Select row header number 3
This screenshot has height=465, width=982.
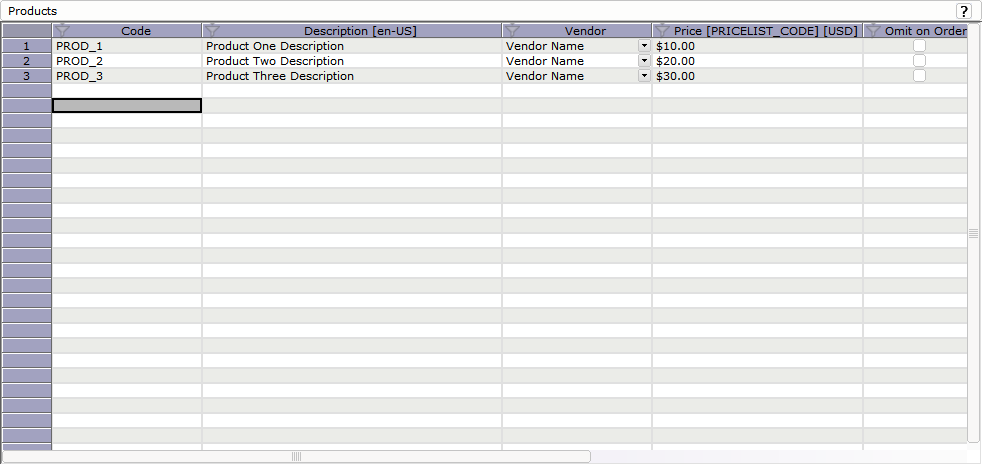(x=26, y=76)
